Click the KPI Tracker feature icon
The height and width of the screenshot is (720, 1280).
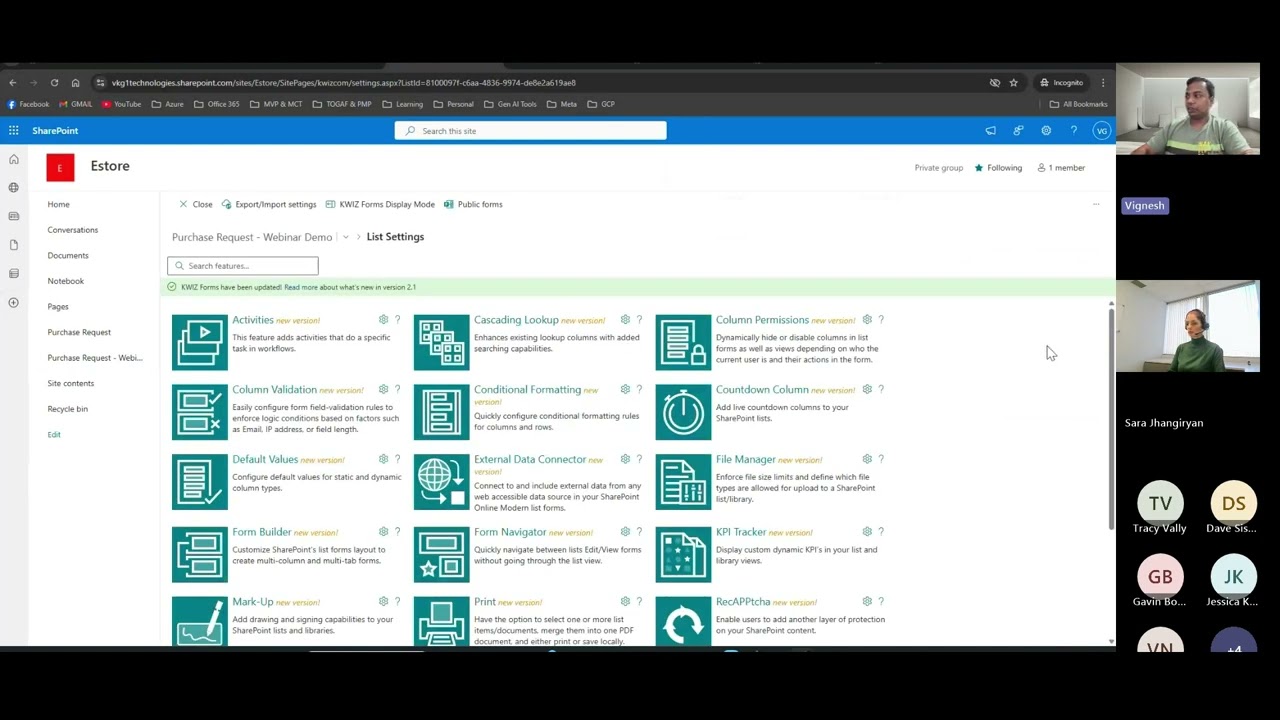click(x=683, y=554)
